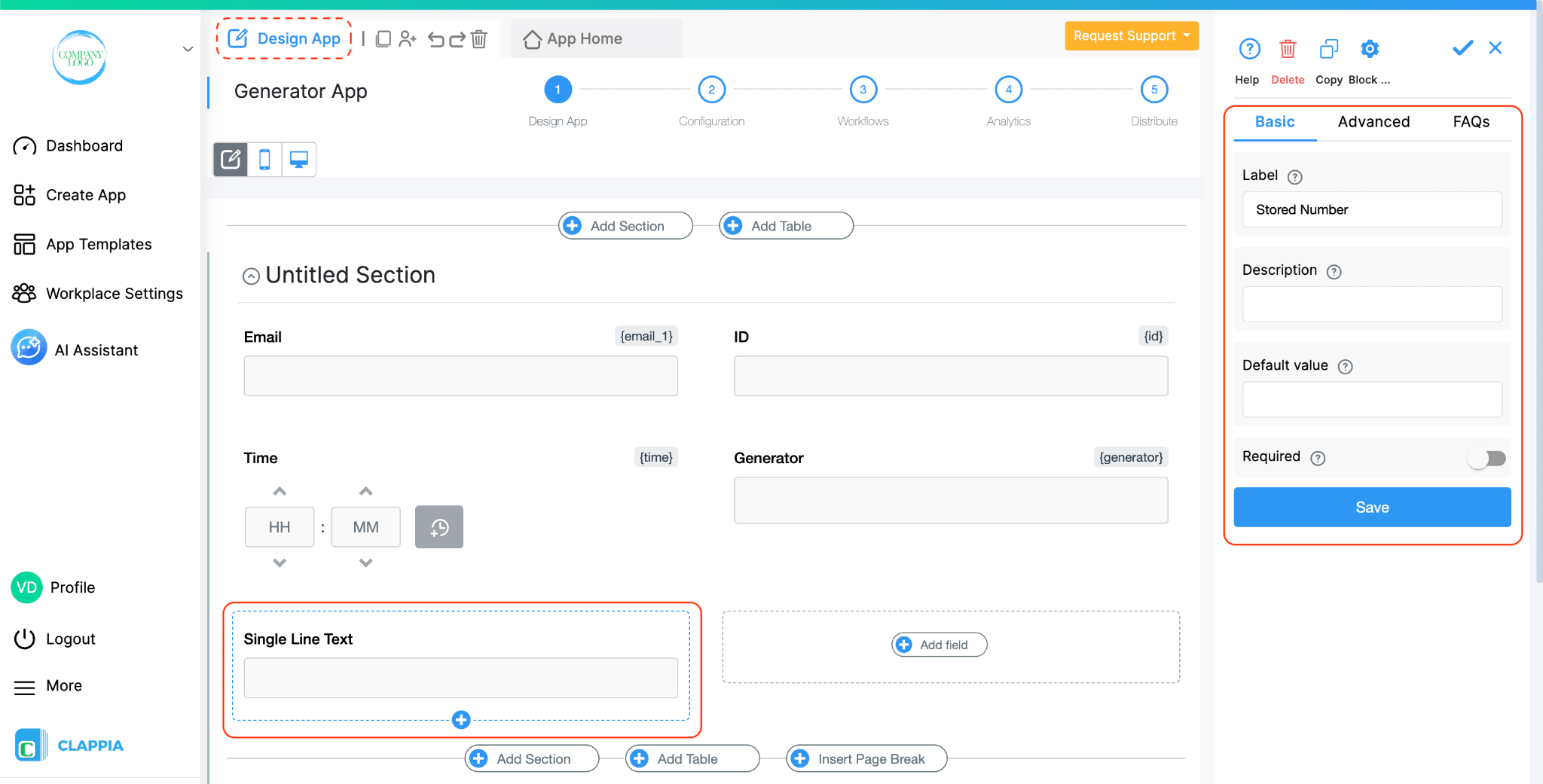Switch to the Basic tab
1543x784 pixels.
tap(1275, 122)
